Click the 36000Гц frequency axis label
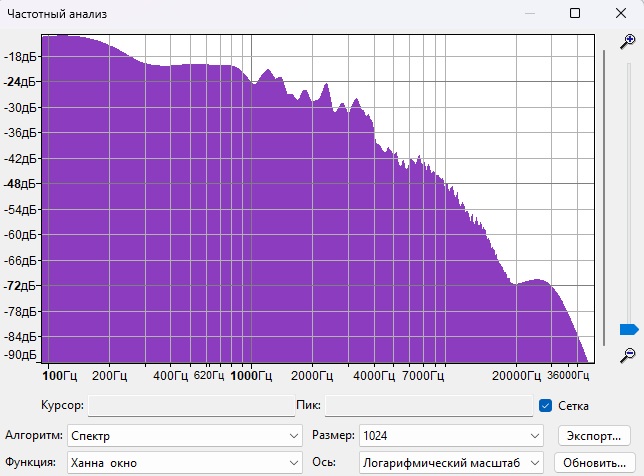The image size is (644, 476). click(568, 375)
